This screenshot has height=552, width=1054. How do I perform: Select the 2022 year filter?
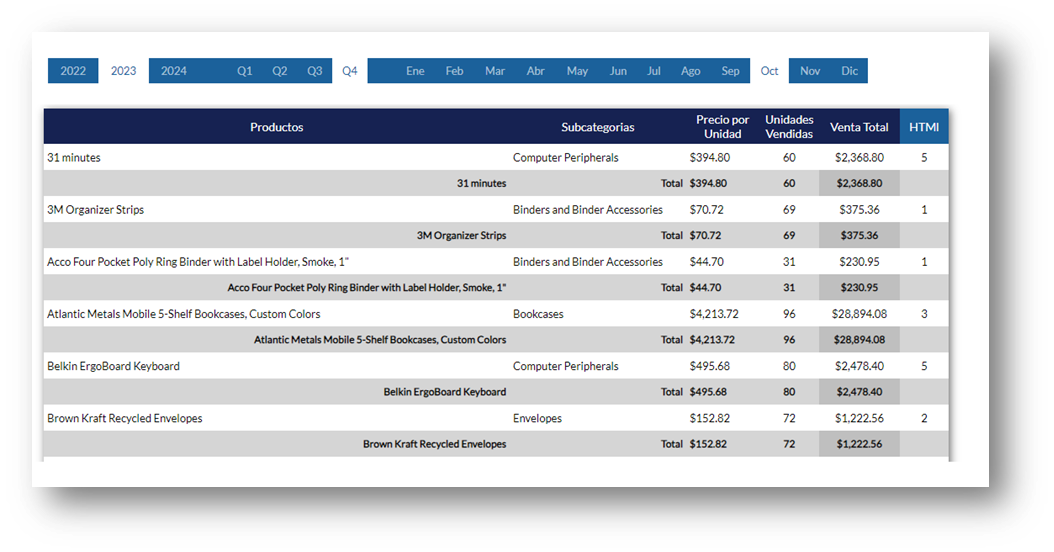pos(73,71)
